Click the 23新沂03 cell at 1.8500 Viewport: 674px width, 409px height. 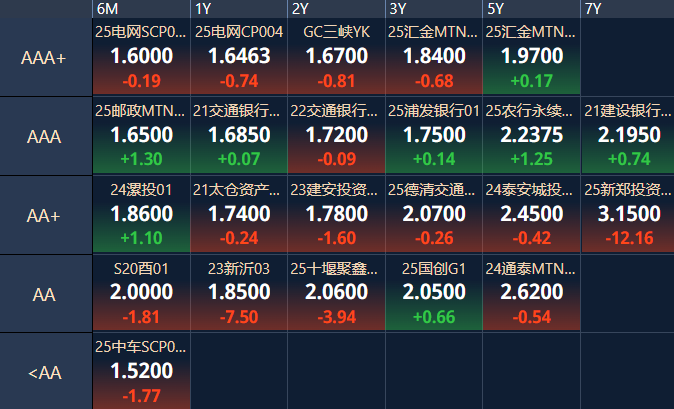point(239,293)
